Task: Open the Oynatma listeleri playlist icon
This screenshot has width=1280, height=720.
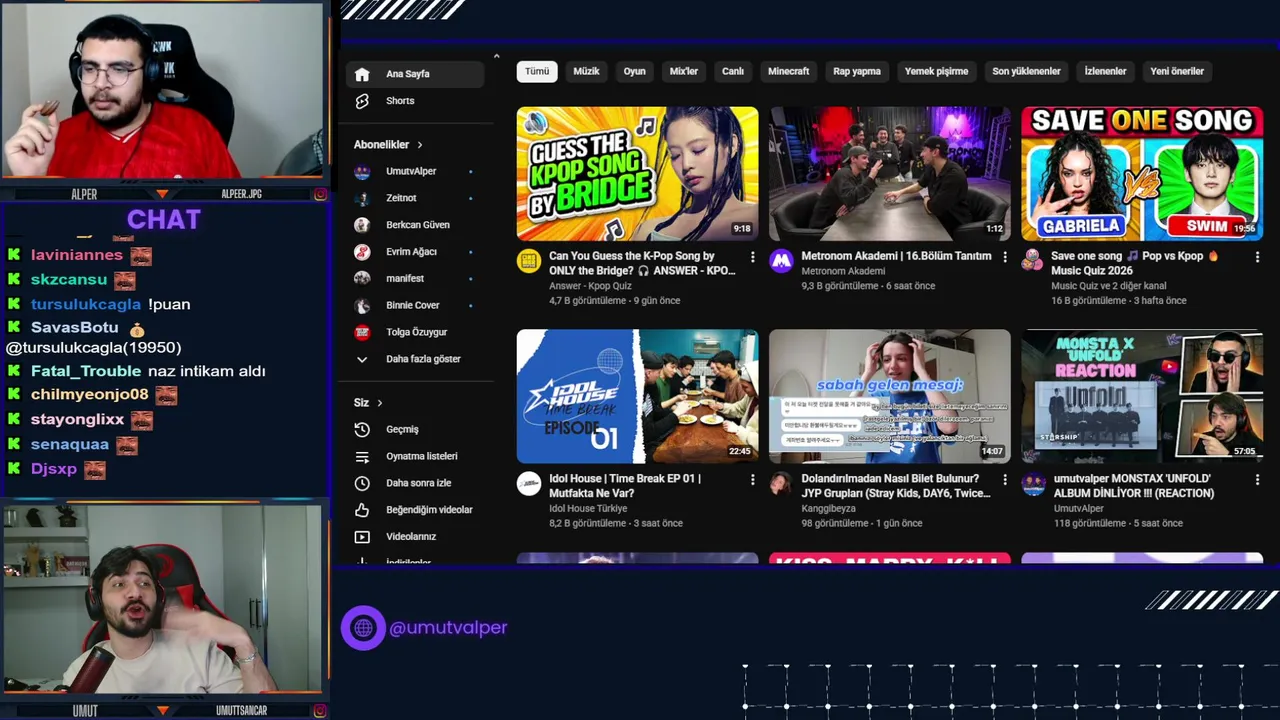Action: pos(362,456)
